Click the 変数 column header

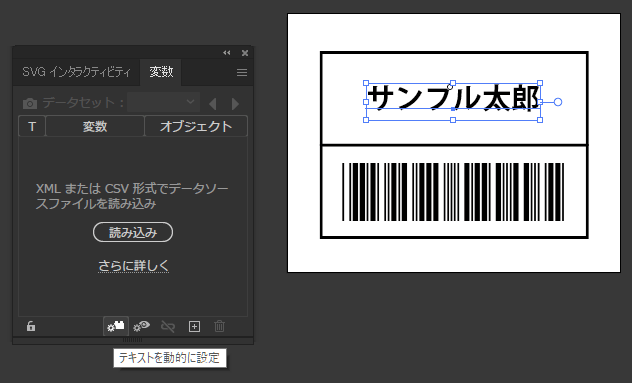pos(95,126)
